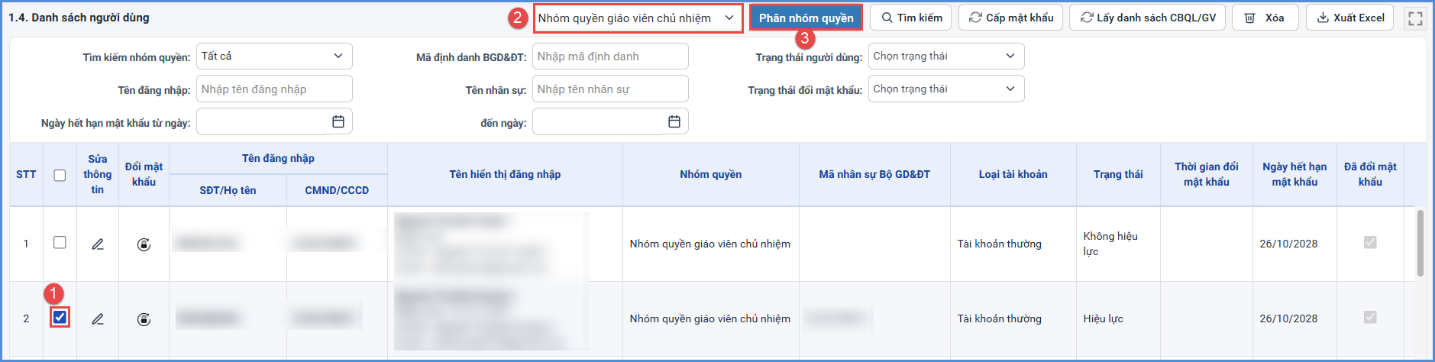Click Lấy danh sách CBQL/GV button
Image resolution: width=1435 pixels, height=362 pixels.
point(1147,18)
